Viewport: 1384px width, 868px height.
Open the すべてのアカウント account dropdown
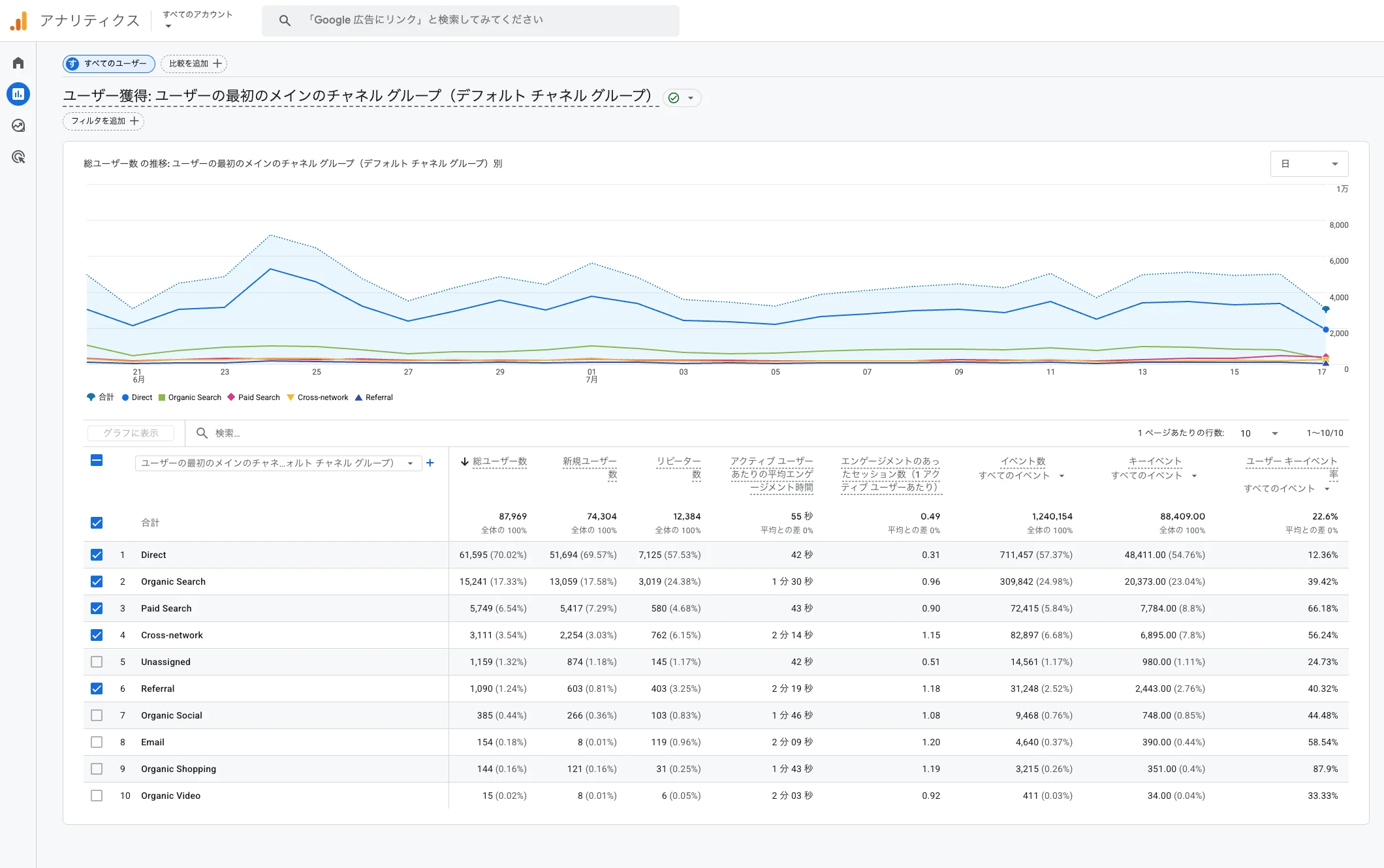click(x=197, y=20)
